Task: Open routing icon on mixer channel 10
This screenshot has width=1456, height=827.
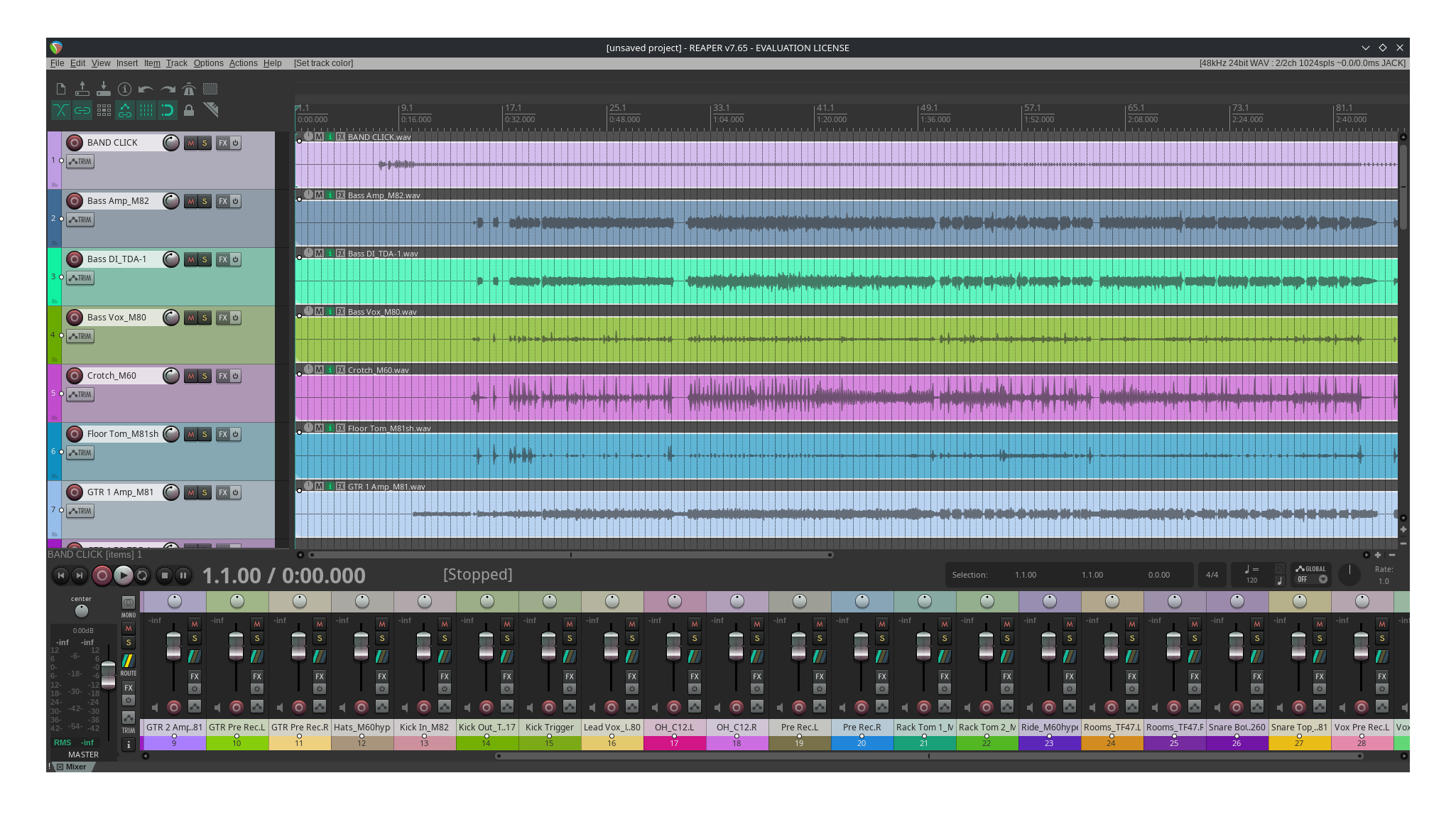Action: tap(257, 657)
